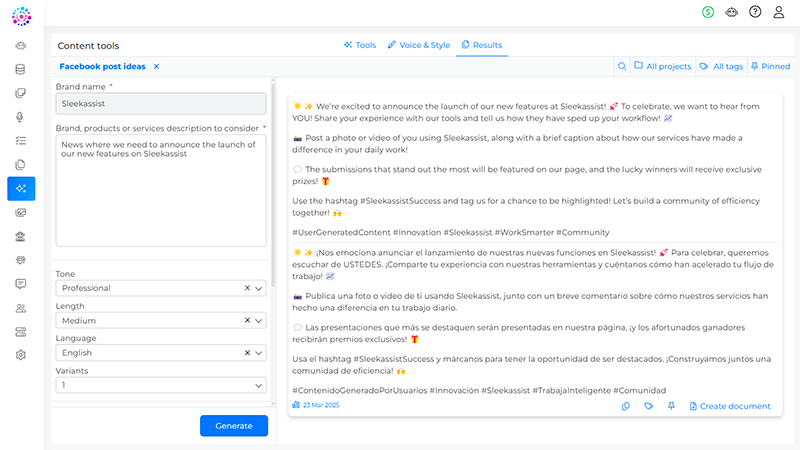Clear the English language selection
800x450 pixels.
point(247,353)
